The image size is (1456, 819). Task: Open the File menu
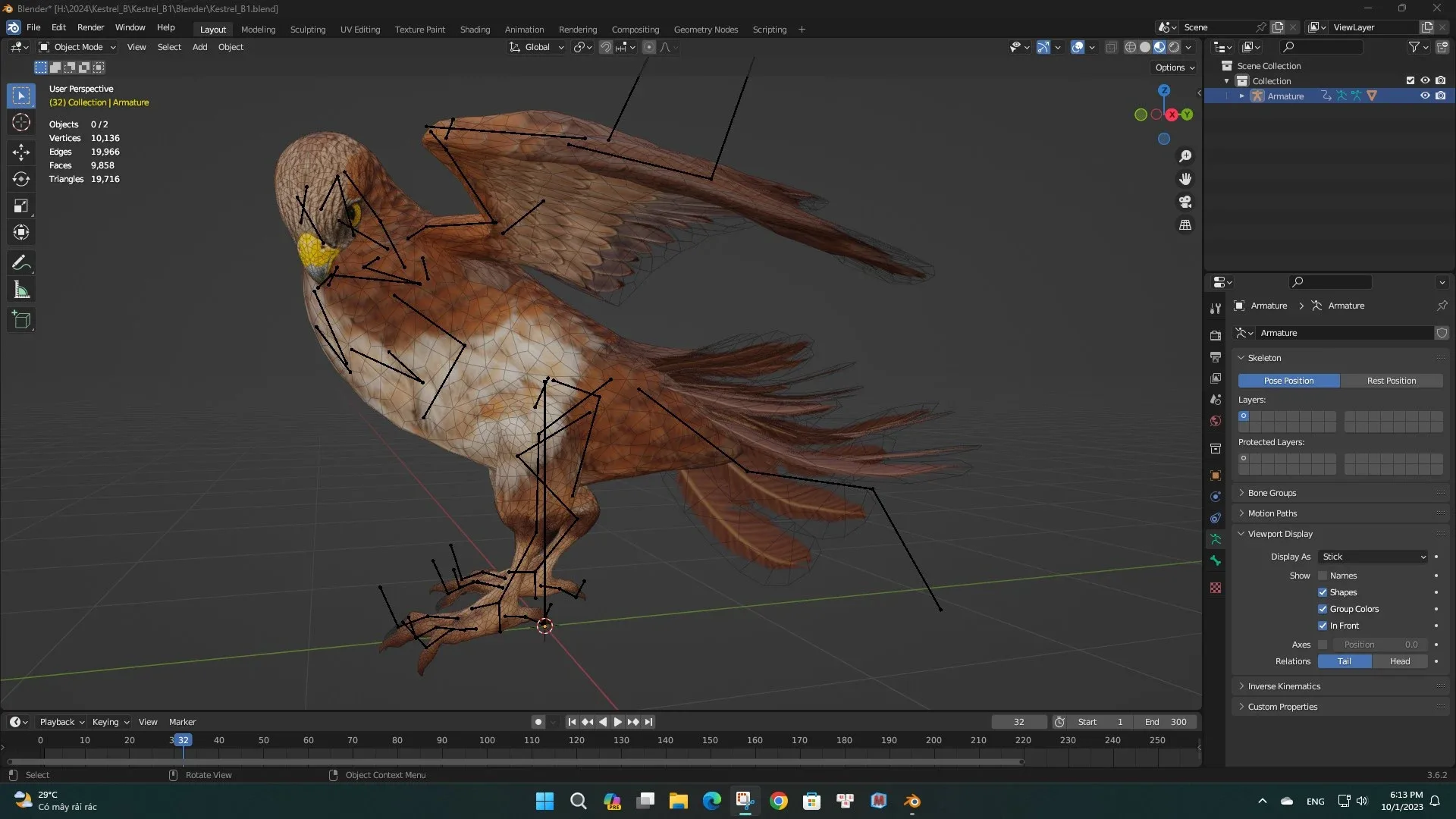(x=33, y=27)
